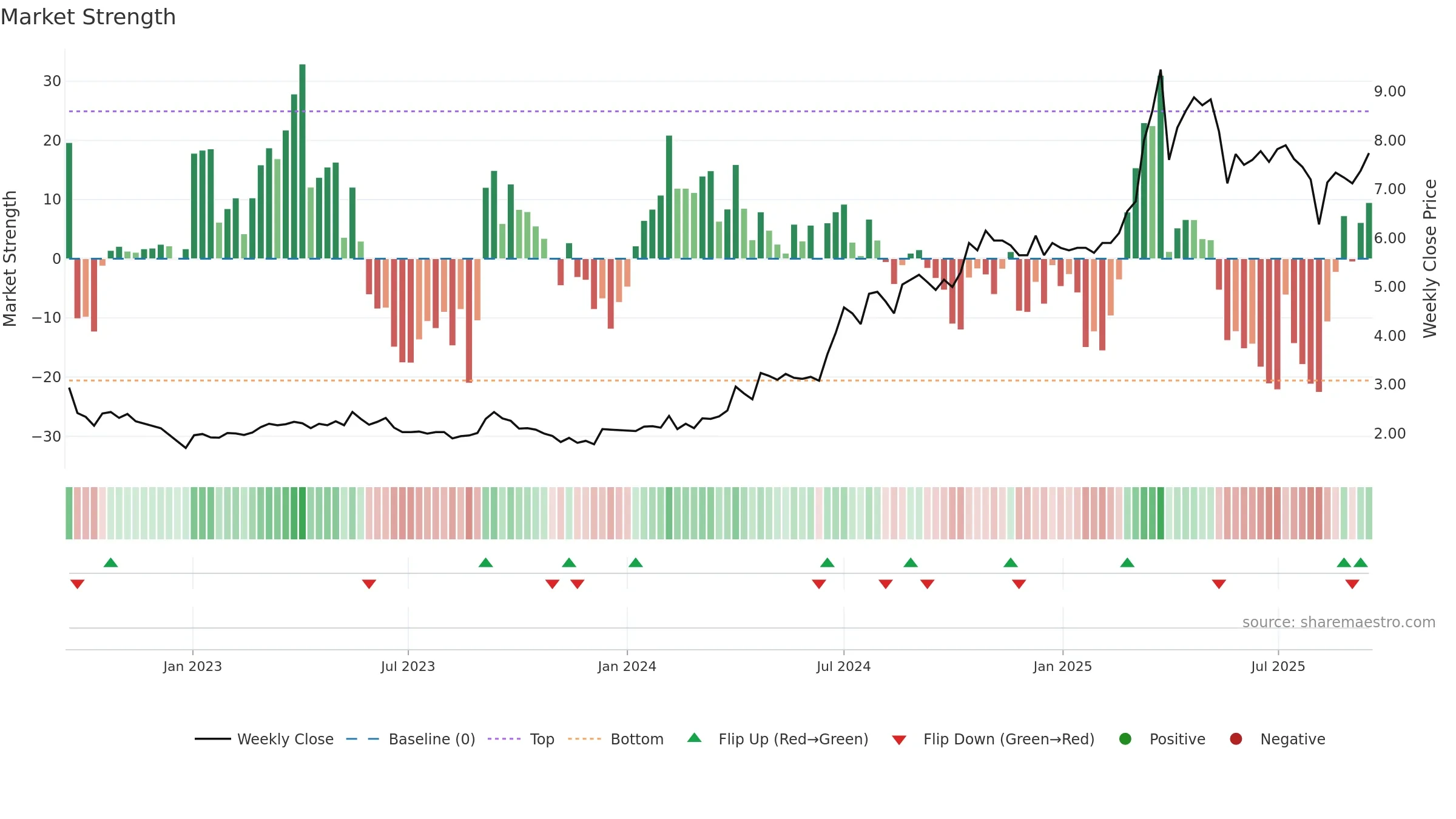The width and height of the screenshot is (1456, 819).
Task: Click the Jan 2024 x-axis label
Action: tap(627, 667)
